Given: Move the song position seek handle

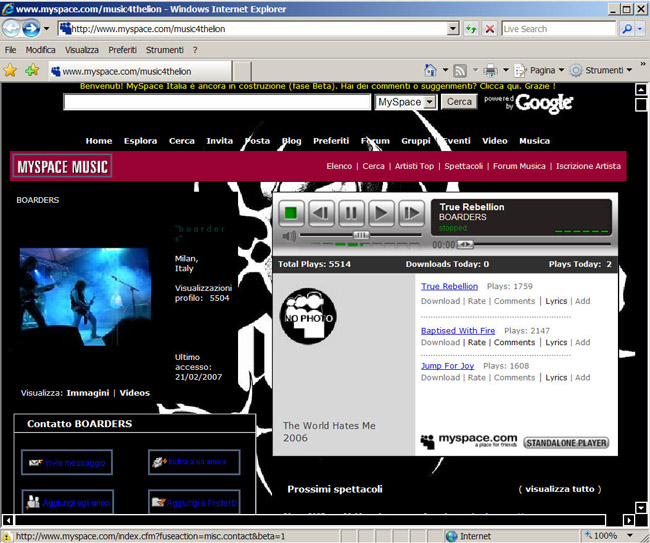Looking at the screenshot, I should coord(465,245).
